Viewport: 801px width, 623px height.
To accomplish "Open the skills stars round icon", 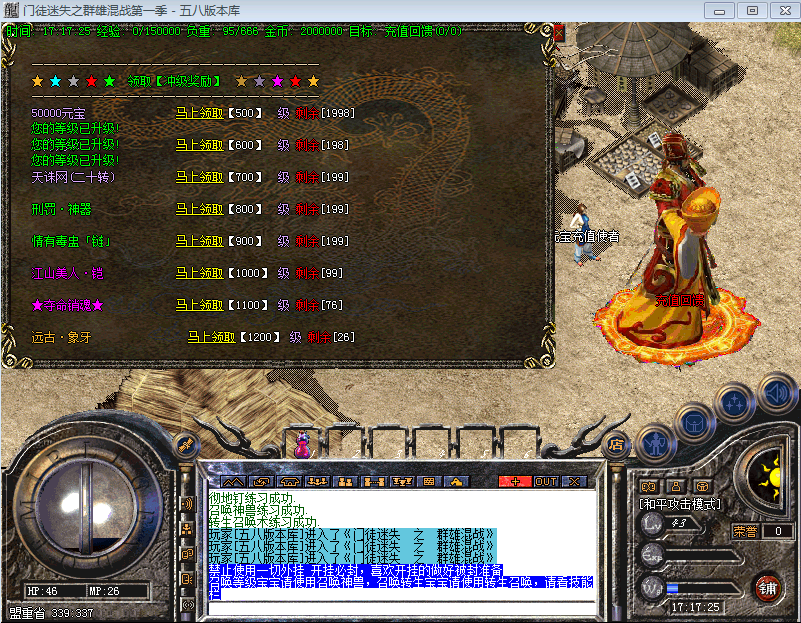I will [735, 402].
